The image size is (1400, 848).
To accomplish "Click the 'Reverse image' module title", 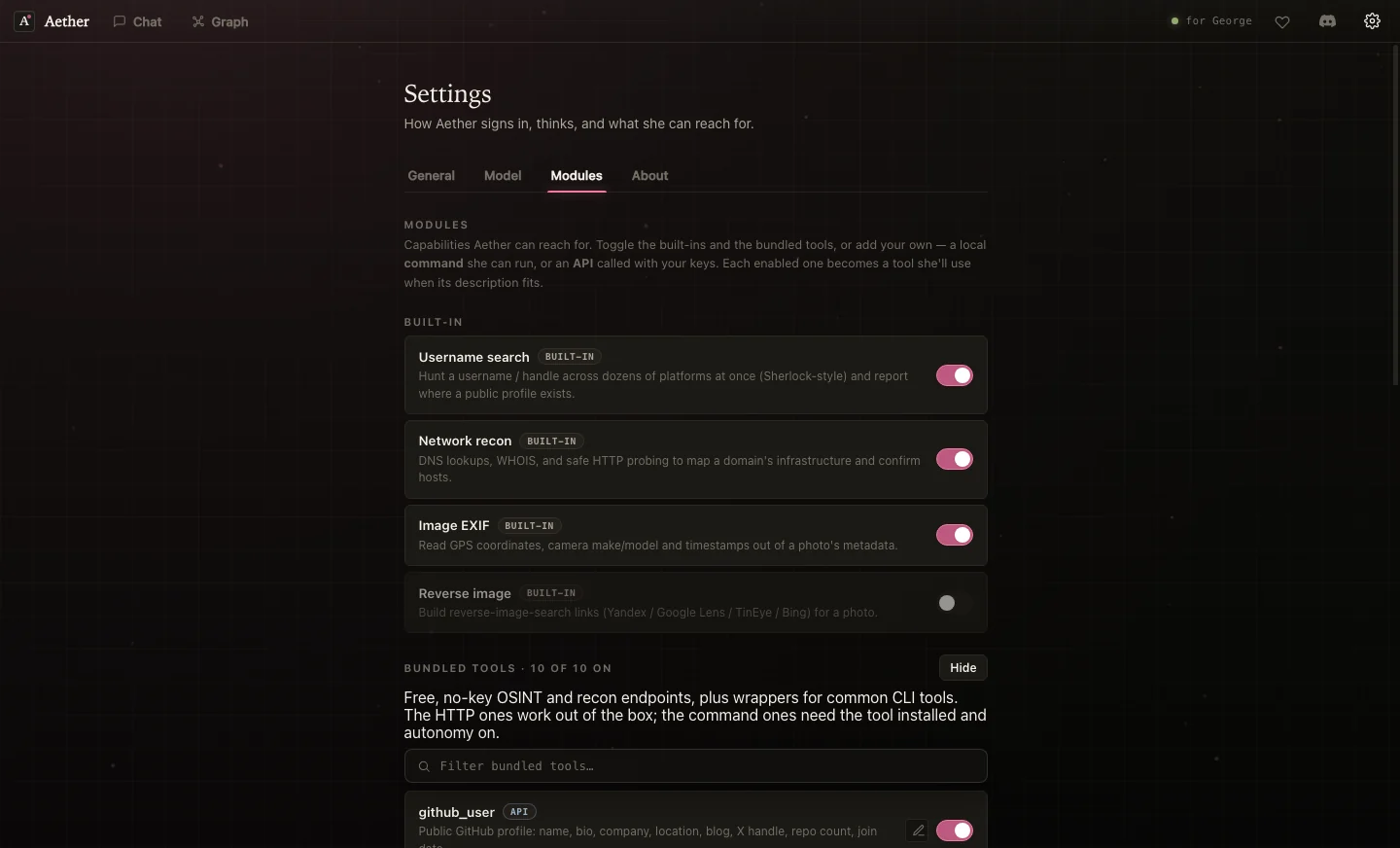I will tap(465, 593).
